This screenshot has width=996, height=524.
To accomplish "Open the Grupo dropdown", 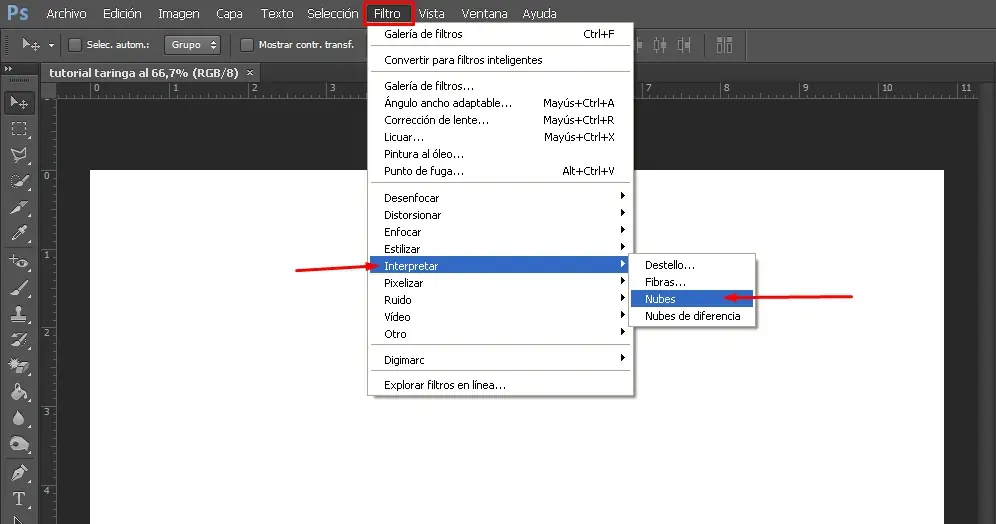I will [192, 44].
